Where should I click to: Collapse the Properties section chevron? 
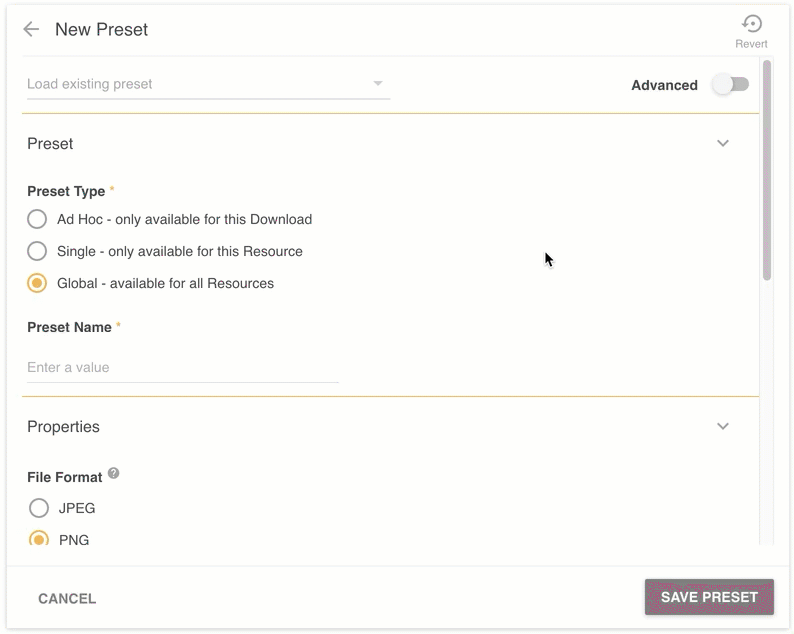723,426
